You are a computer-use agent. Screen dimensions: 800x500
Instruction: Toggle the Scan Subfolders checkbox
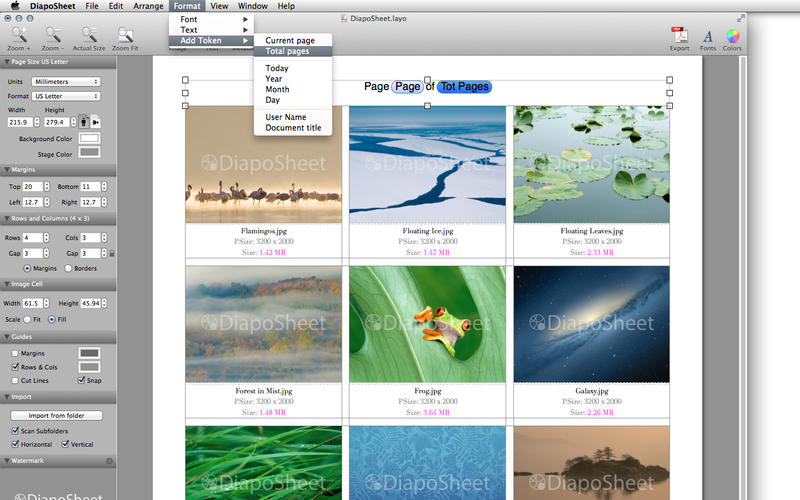(x=15, y=431)
